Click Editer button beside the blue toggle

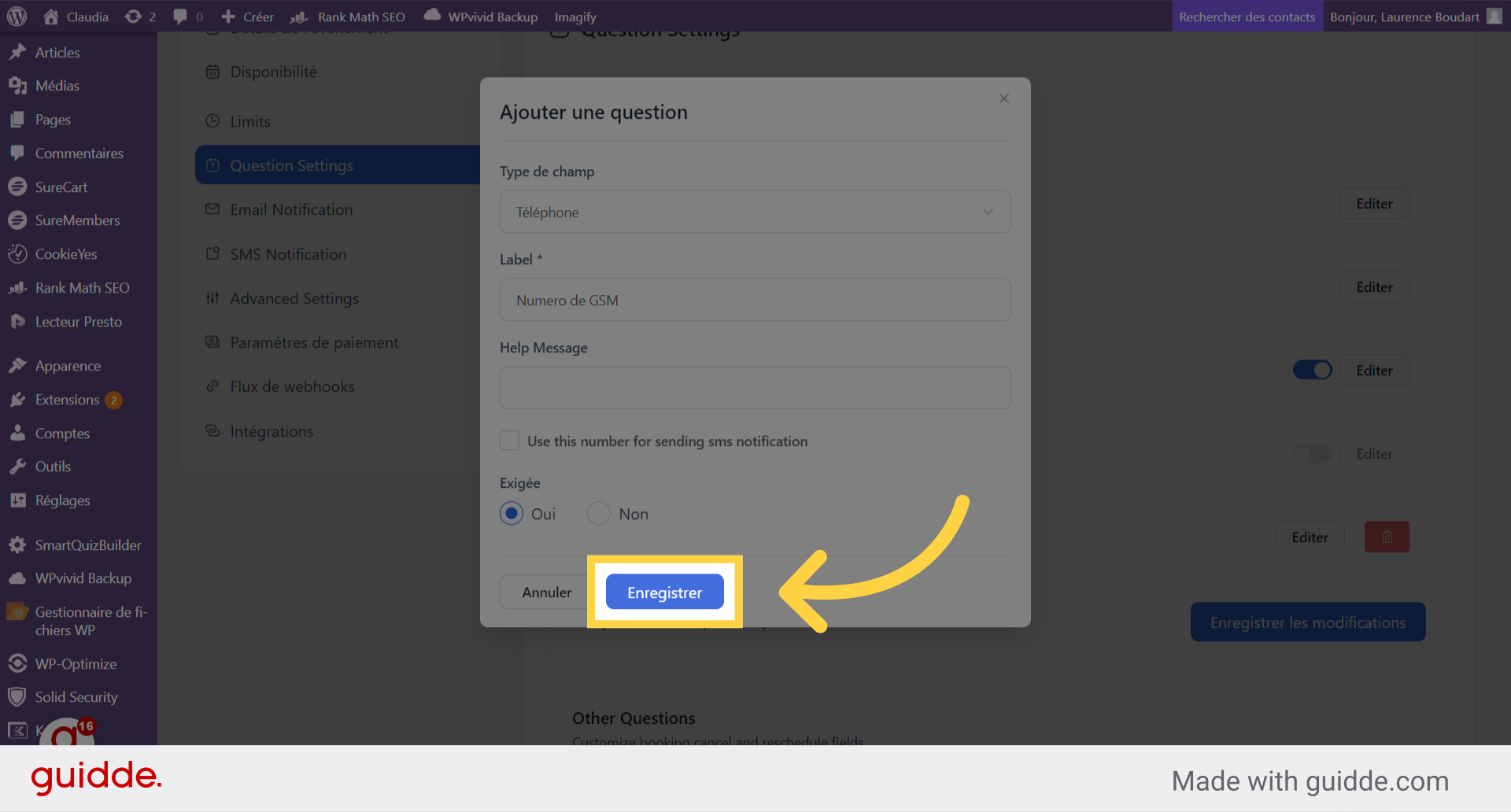coord(1374,370)
